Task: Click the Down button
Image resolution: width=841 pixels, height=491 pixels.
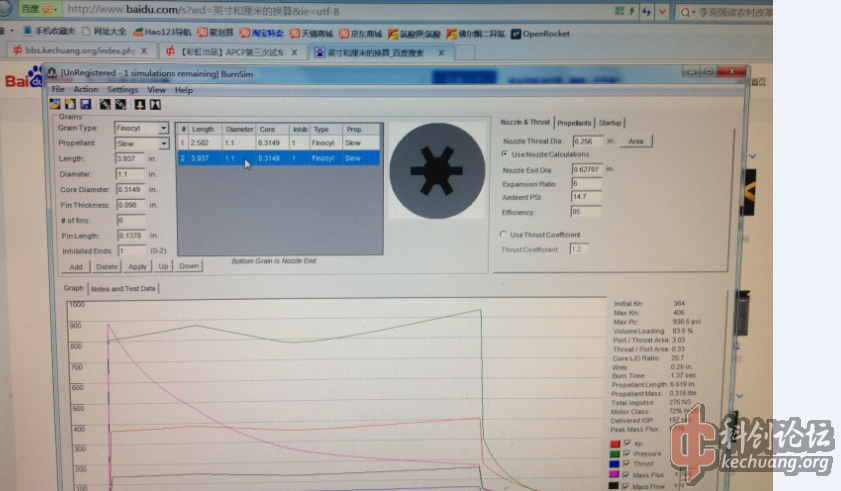Action: click(189, 266)
